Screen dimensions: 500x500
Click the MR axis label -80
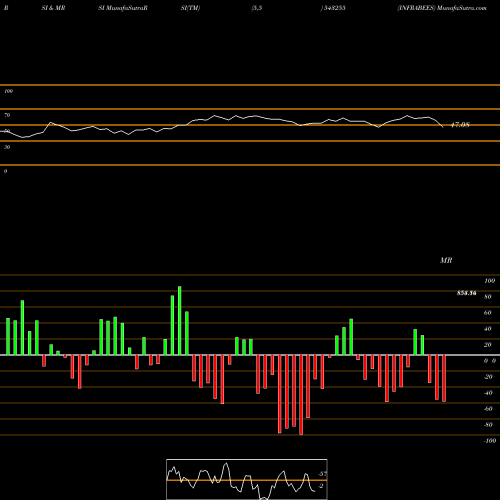(488, 425)
